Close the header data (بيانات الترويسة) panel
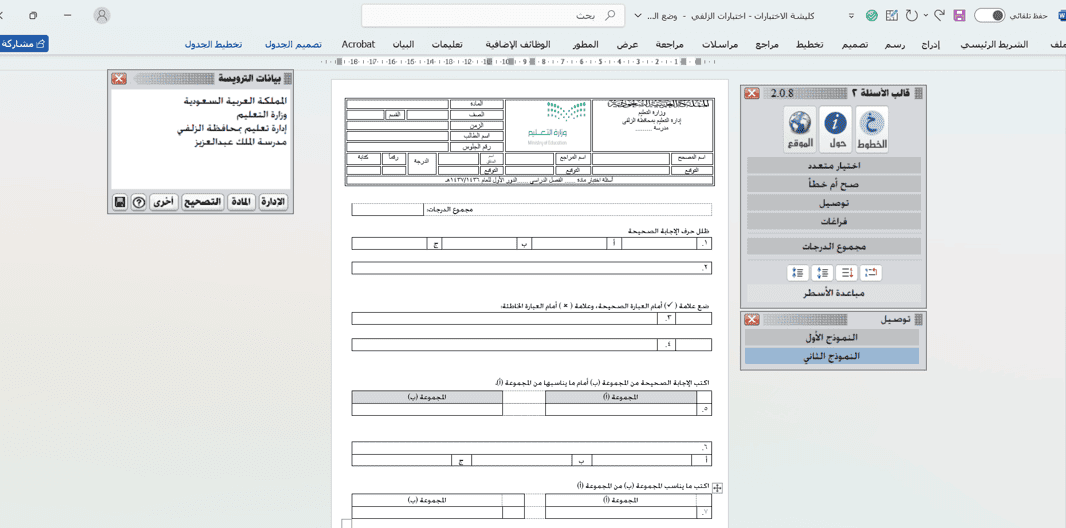 tap(119, 79)
